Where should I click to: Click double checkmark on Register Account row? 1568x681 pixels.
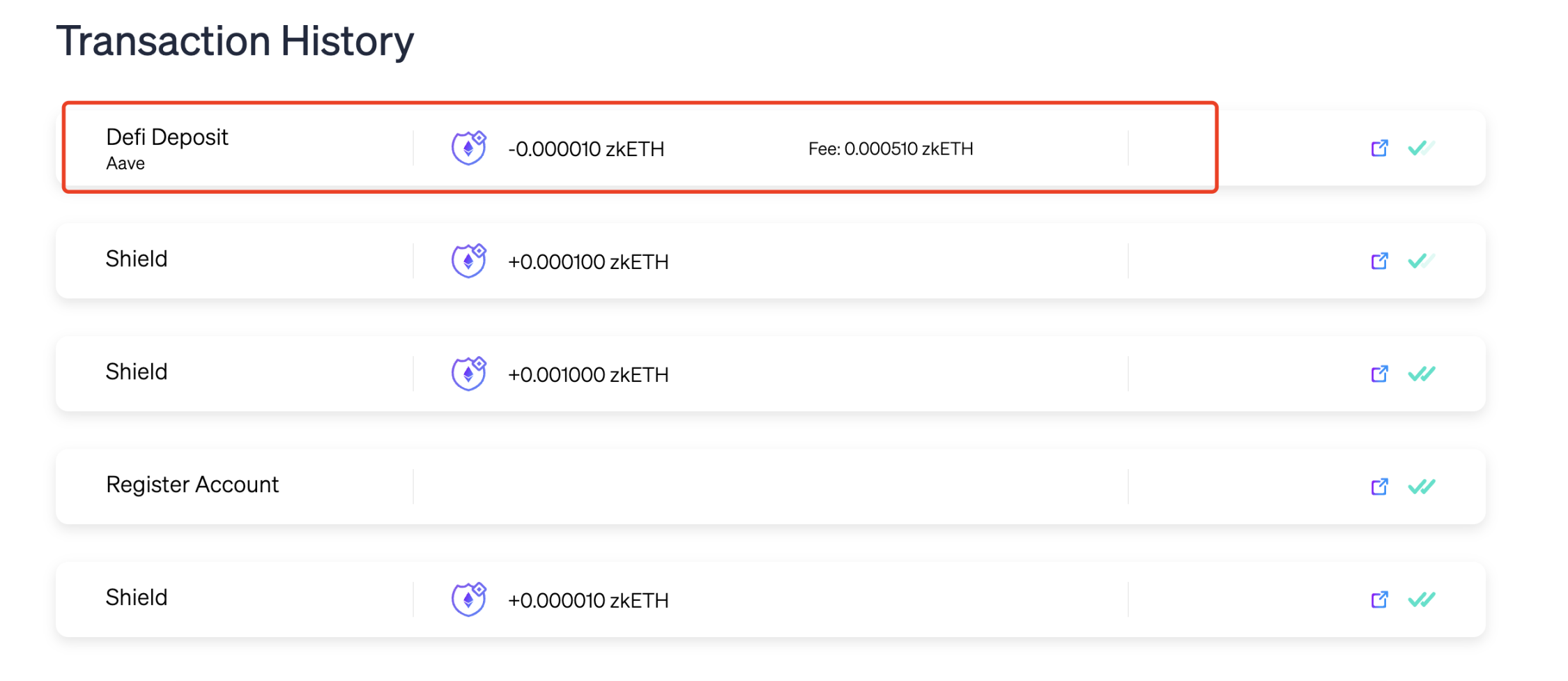1421,487
